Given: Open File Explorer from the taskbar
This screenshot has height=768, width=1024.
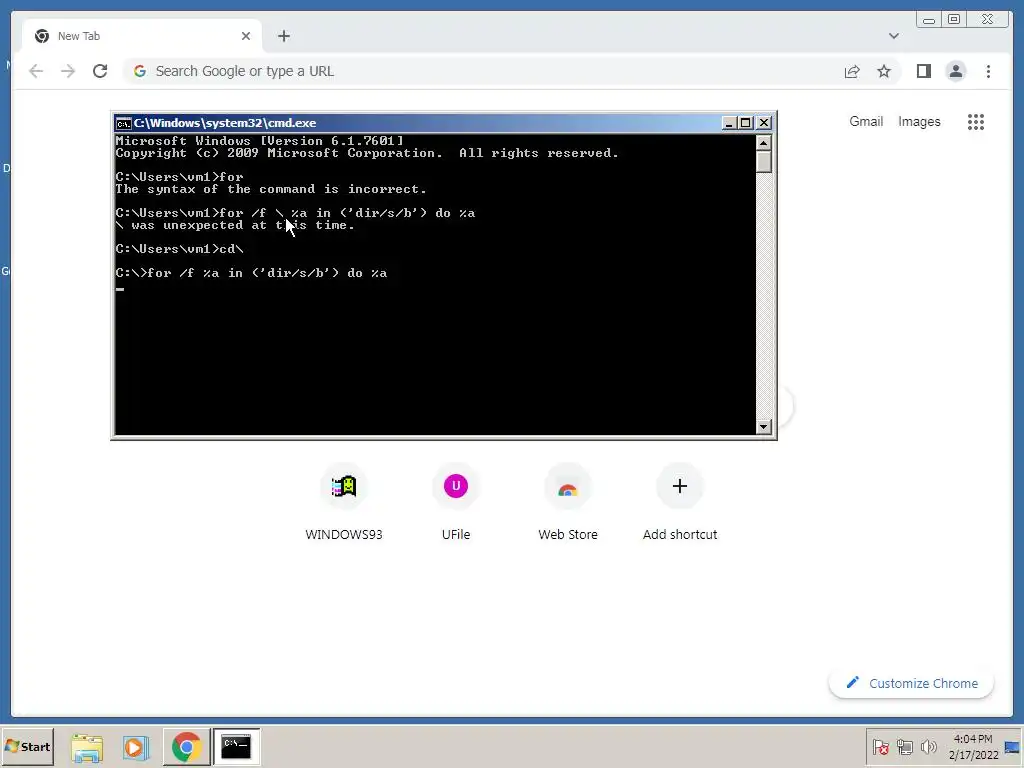Looking at the screenshot, I should 87,747.
